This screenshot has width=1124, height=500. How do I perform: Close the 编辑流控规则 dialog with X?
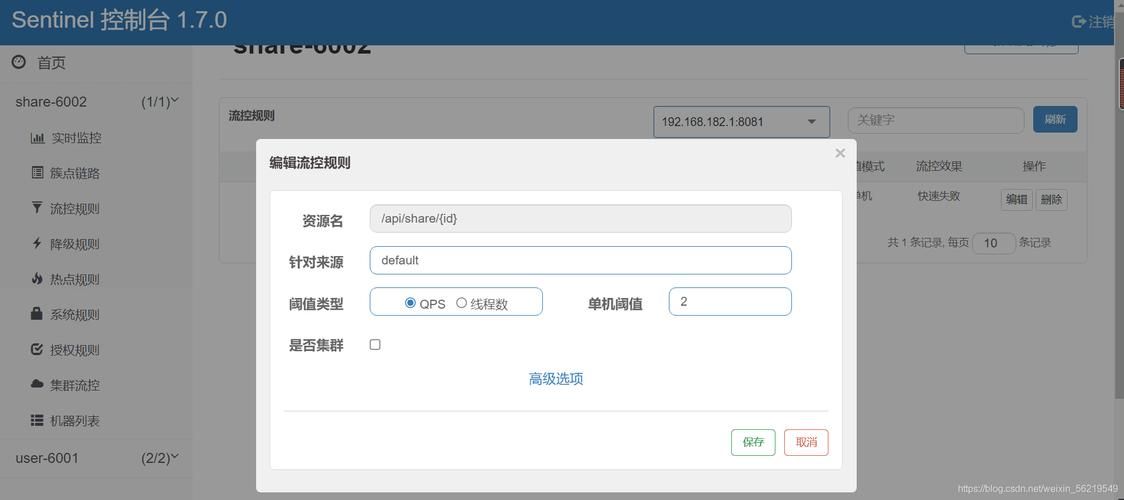[x=840, y=153]
